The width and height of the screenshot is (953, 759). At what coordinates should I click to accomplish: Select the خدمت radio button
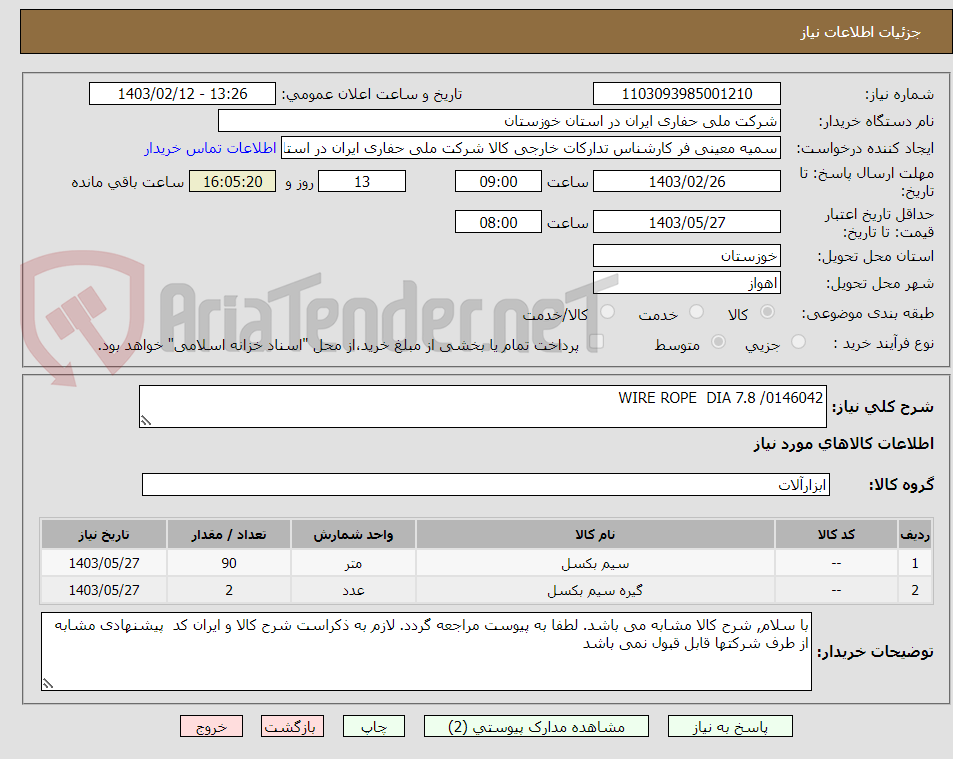(x=697, y=312)
